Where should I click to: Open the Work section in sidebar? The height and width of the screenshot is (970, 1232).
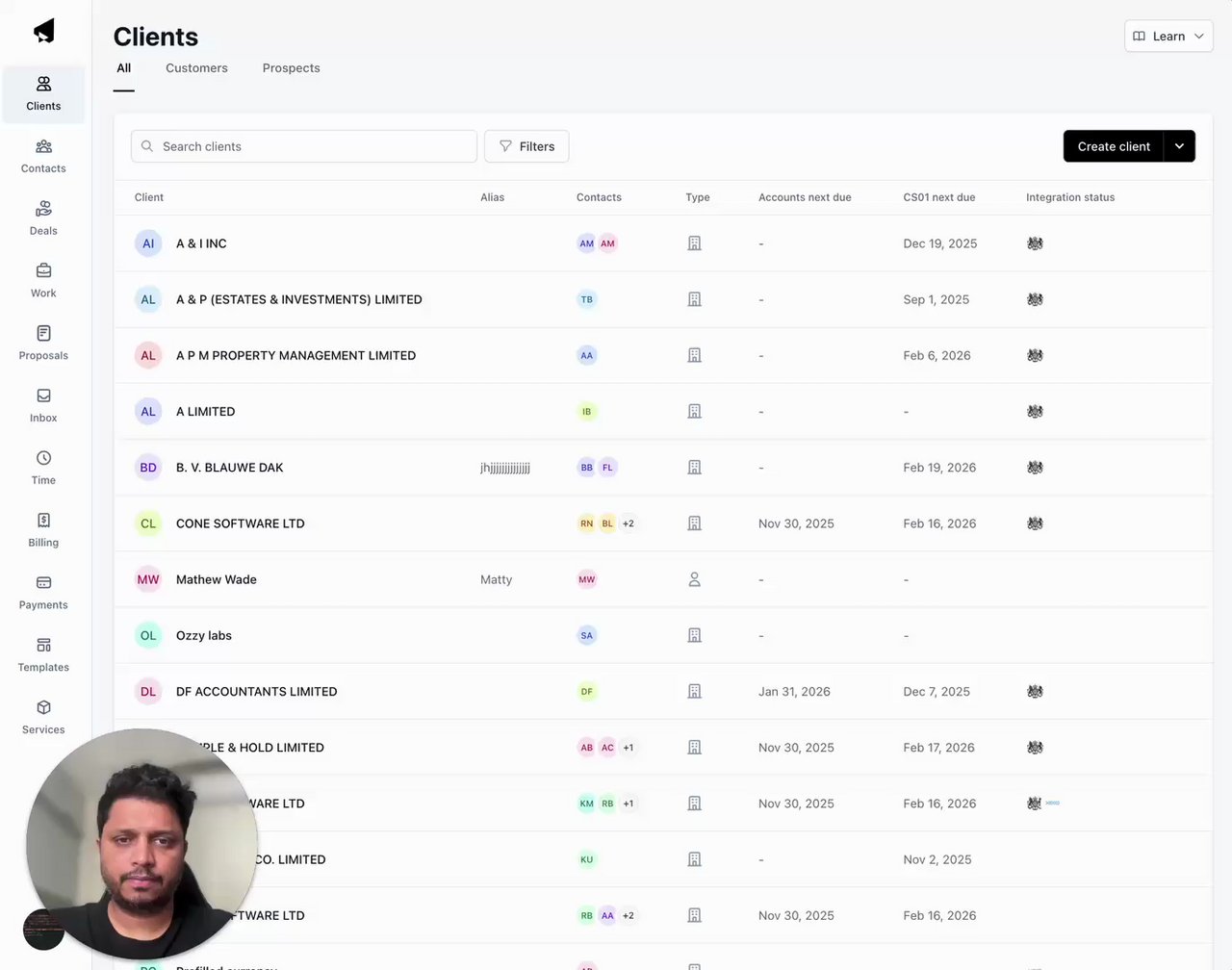(x=43, y=281)
